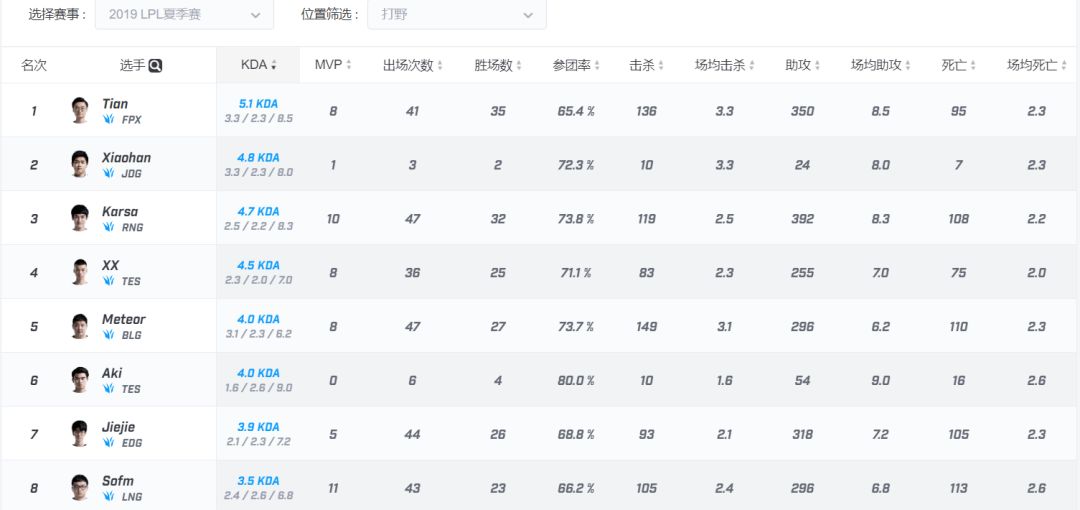This screenshot has height=510, width=1080.
Task: Click the 4.7 KDA value
Action: (x=258, y=212)
